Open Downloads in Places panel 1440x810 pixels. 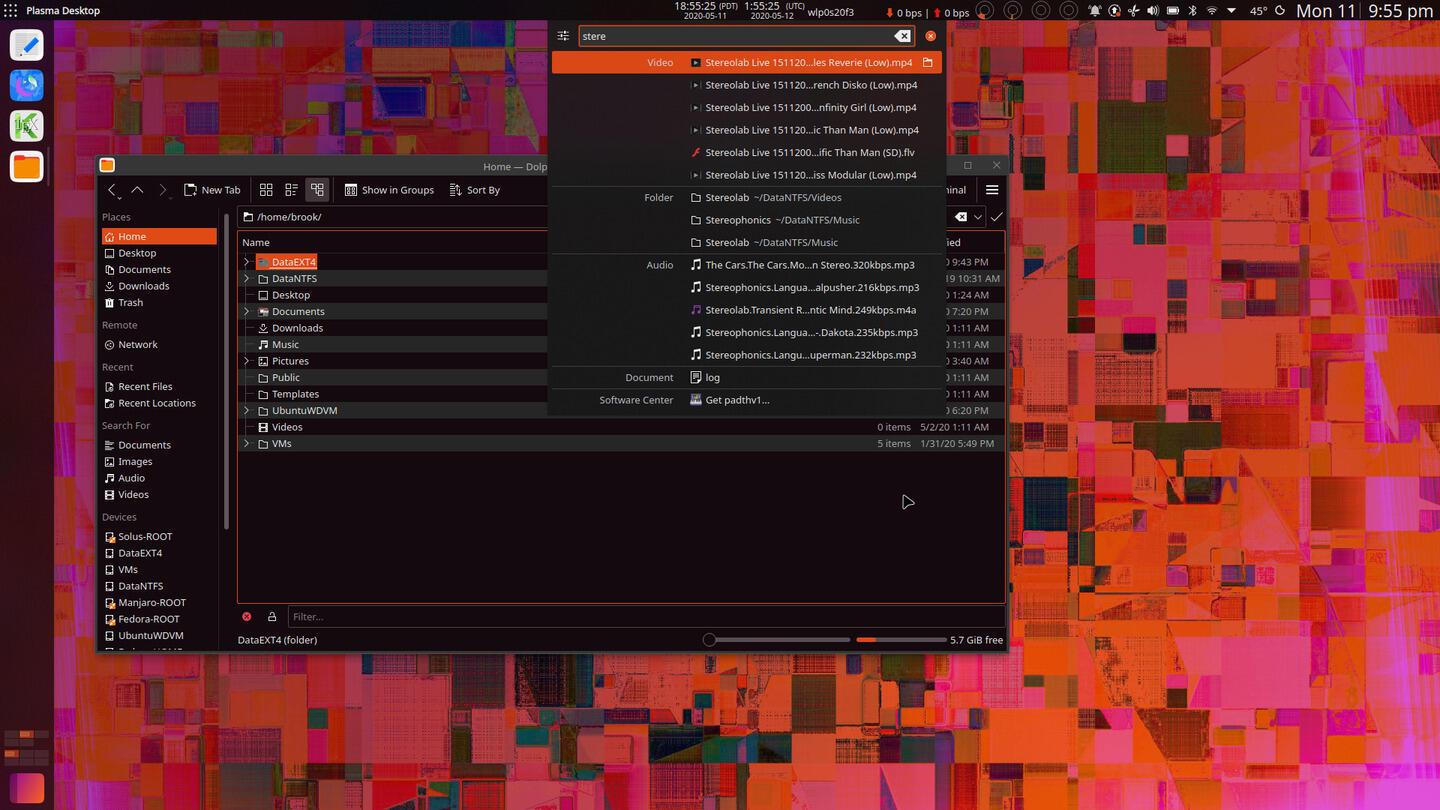tap(159, 286)
